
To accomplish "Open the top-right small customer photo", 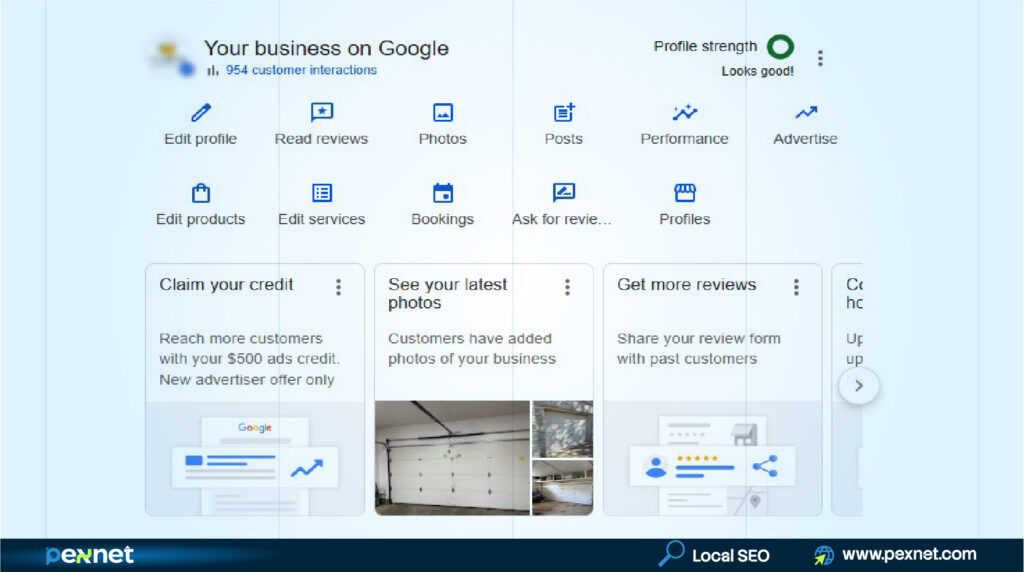I will click(562, 429).
